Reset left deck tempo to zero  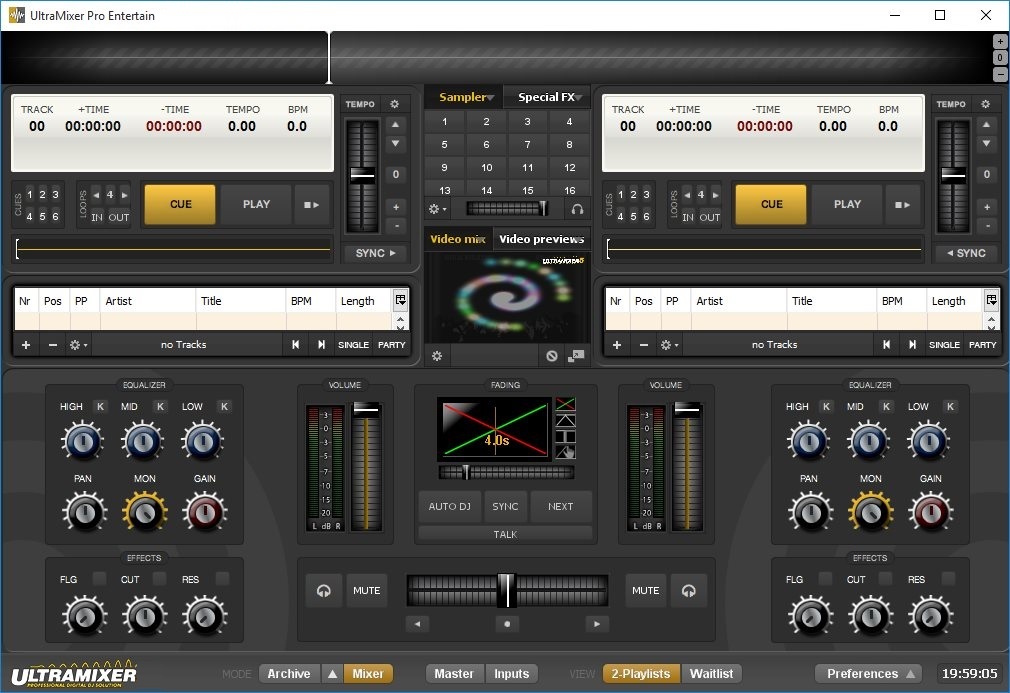tap(395, 174)
